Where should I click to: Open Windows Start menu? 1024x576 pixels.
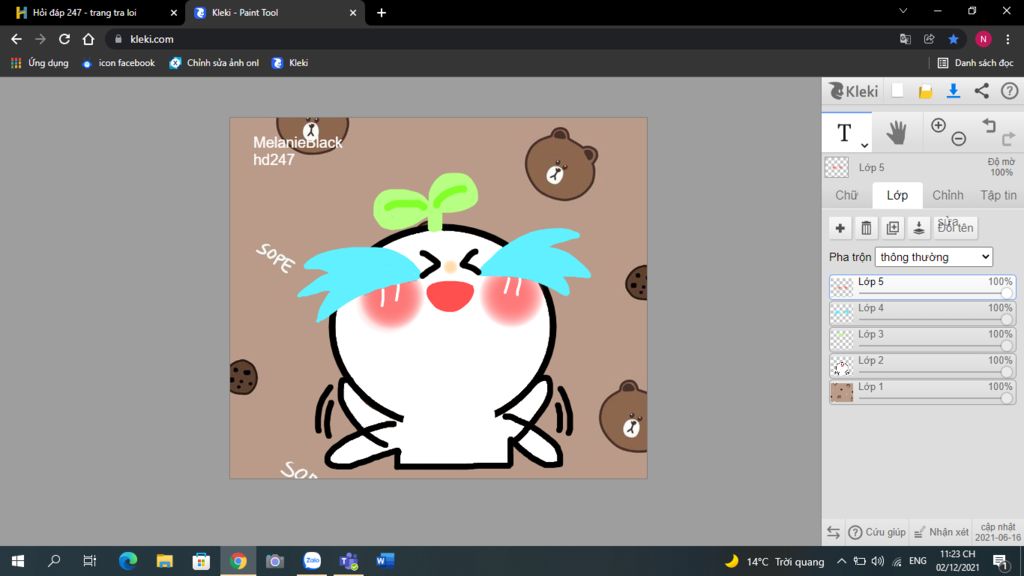click(18, 561)
